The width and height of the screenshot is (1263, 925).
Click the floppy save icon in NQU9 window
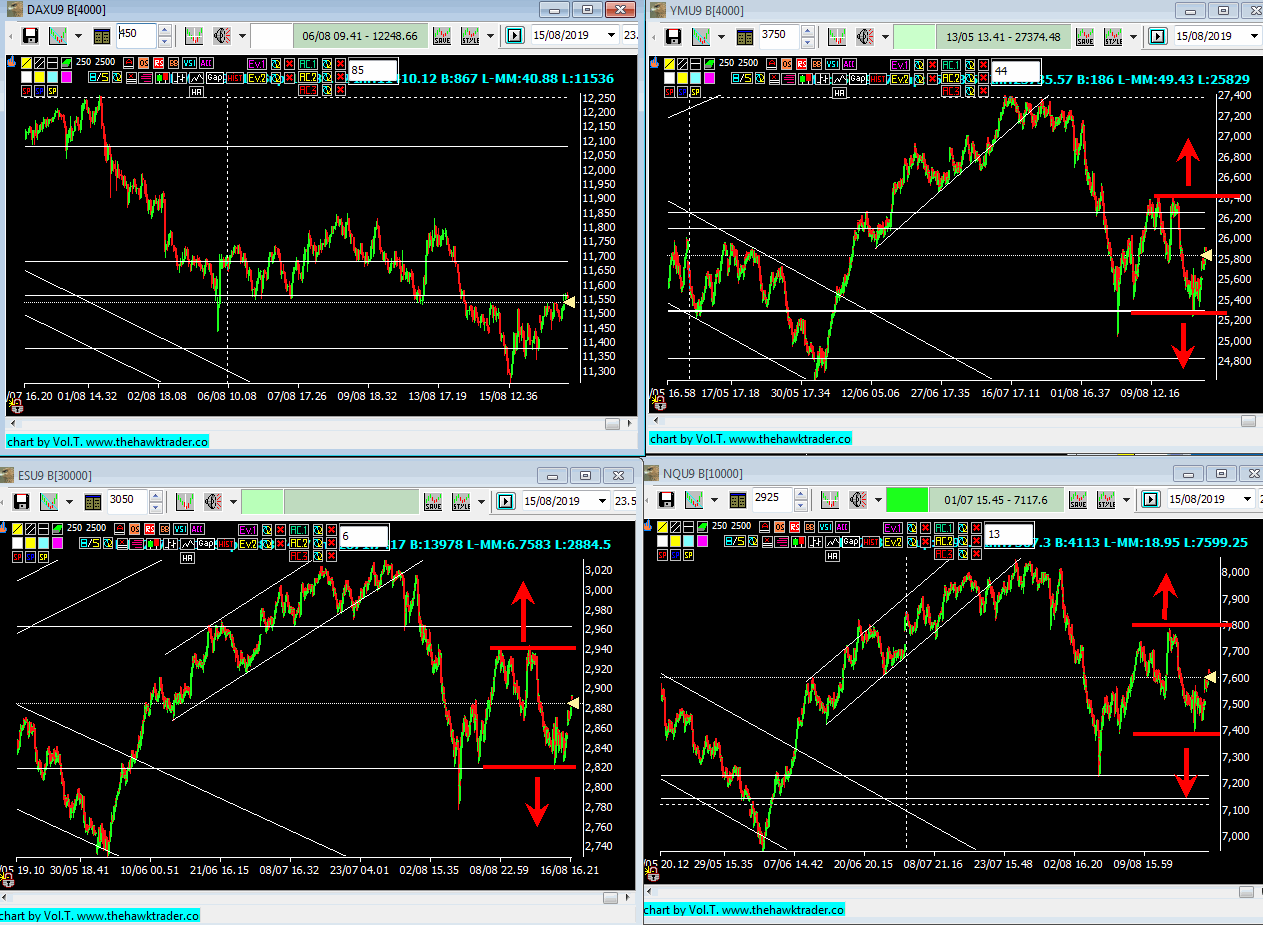(x=667, y=498)
